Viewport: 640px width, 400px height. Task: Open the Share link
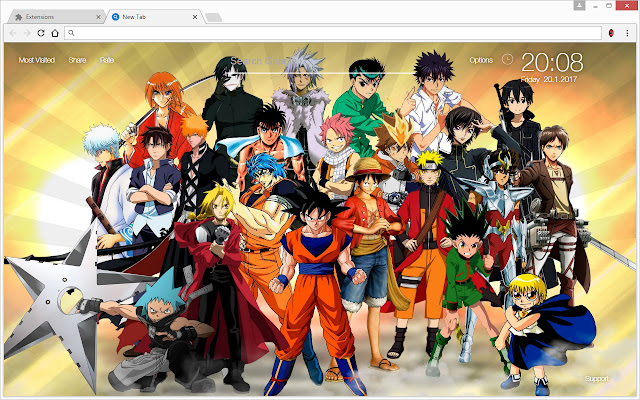[x=77, y=60]
